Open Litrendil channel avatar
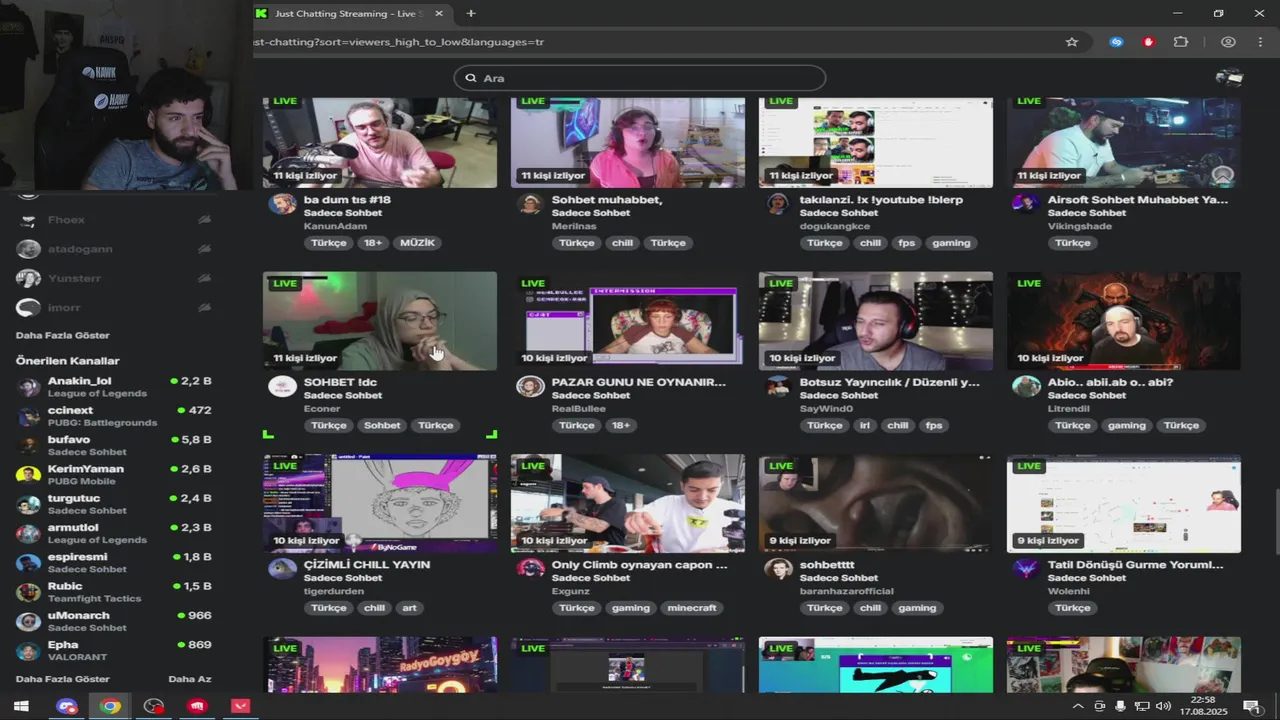The height and width of the screenshot is (720, 1280). click(x=1026, y=387)
